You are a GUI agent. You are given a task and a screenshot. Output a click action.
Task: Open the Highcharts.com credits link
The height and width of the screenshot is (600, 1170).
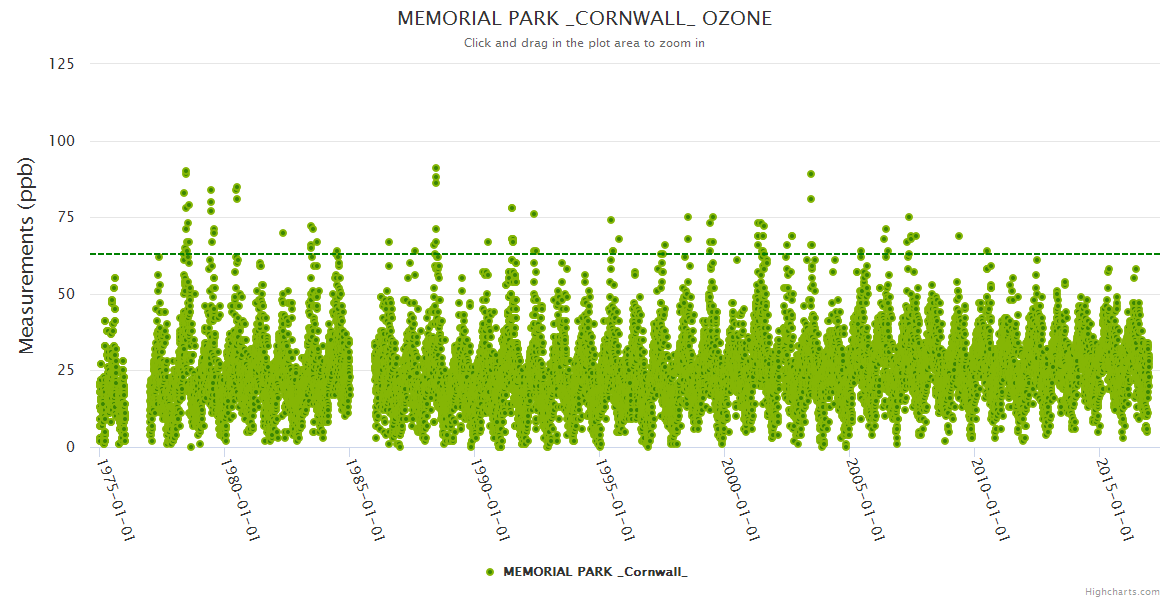coord(1124,591)
